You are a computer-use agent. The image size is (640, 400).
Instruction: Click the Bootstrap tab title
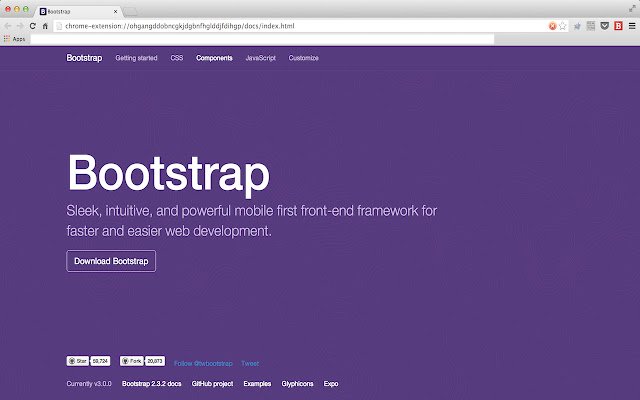pyautogui.click(x=59, y=11)
